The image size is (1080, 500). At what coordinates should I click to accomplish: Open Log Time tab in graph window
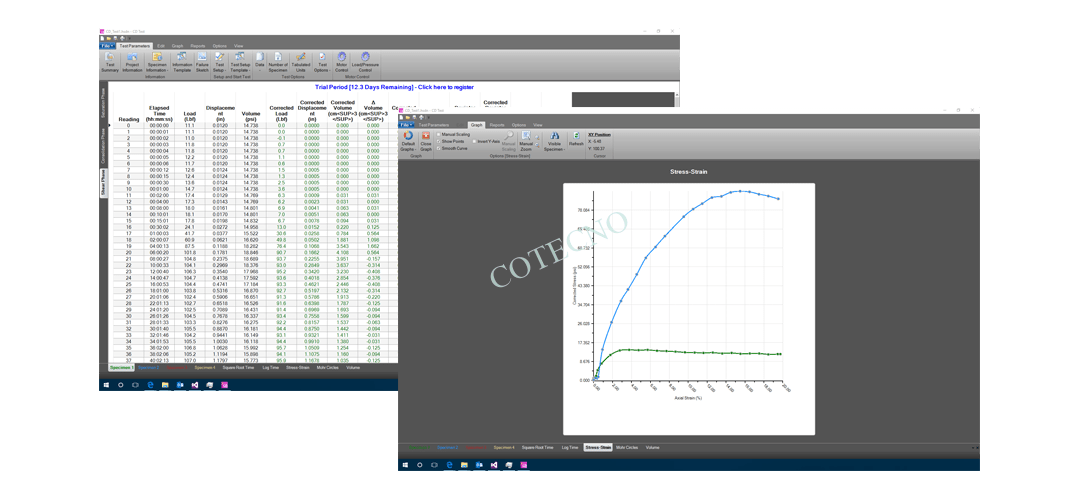pyautogui.click(x=570, y=448)
